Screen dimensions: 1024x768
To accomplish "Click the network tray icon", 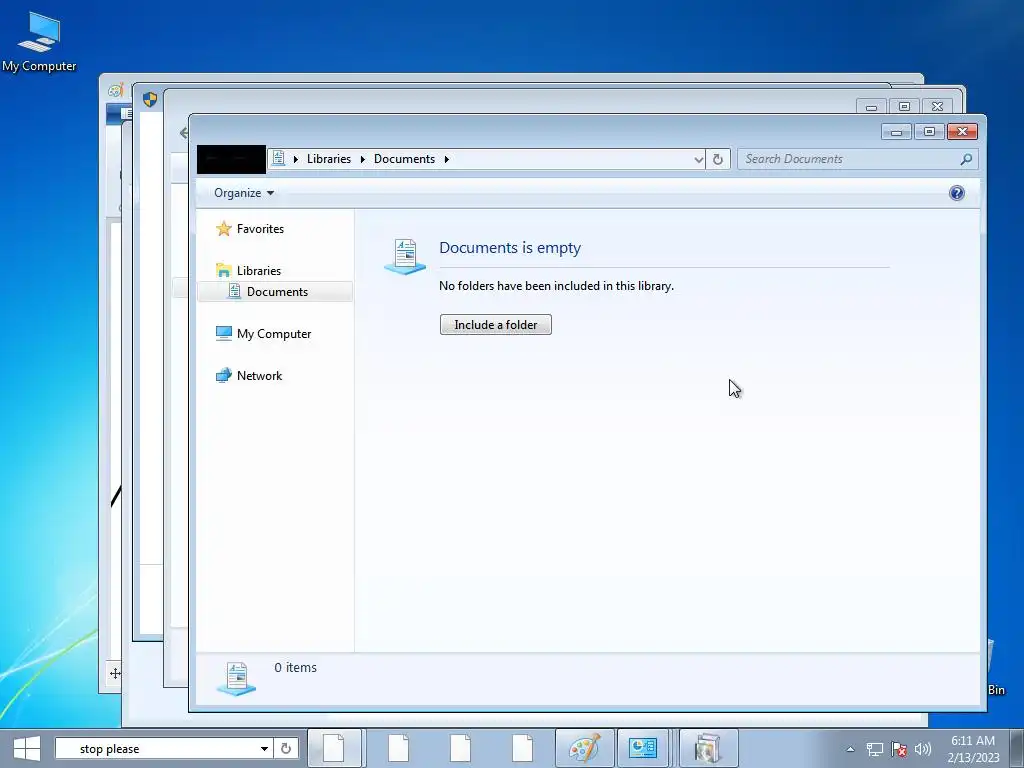I will coord(874,749).
